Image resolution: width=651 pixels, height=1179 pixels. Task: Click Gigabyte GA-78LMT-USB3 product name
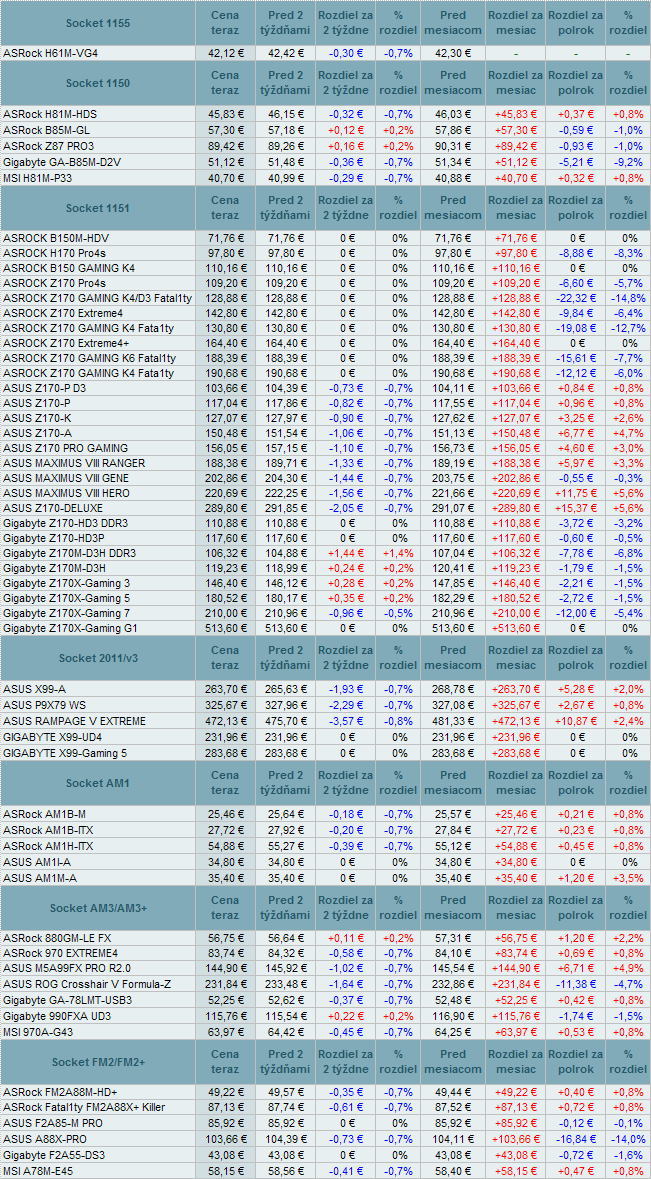68,999
